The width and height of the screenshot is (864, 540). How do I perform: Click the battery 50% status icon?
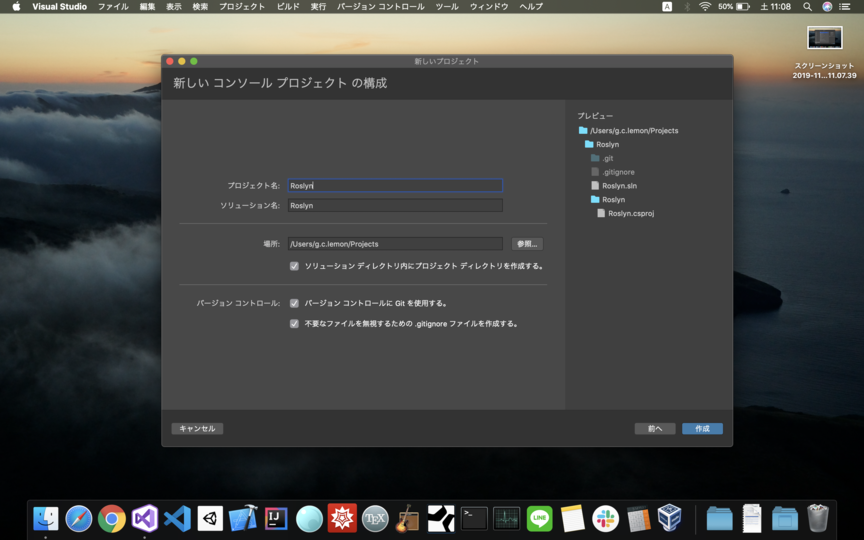(x=734, y=7)
